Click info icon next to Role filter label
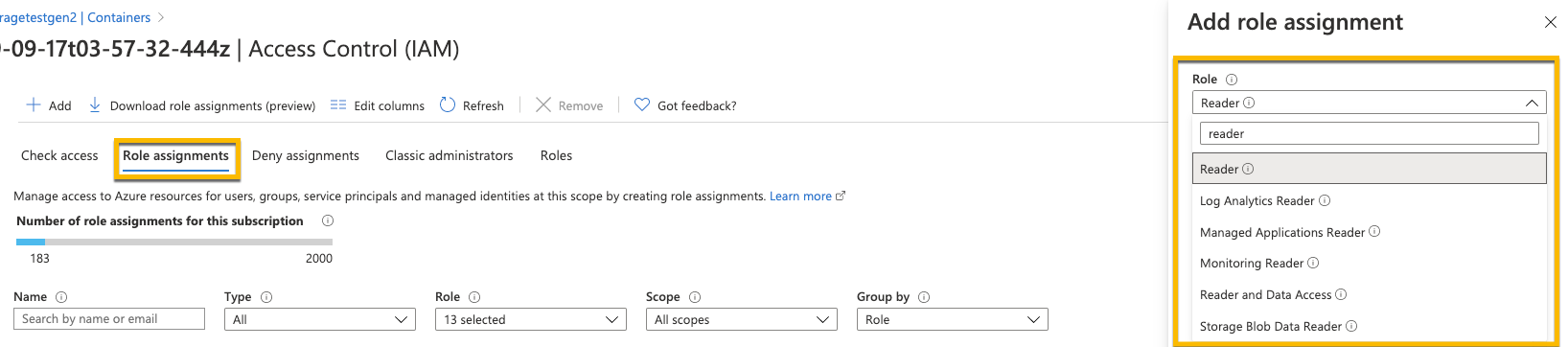Screen dimensions: 1568x347 tap(474, 297)
